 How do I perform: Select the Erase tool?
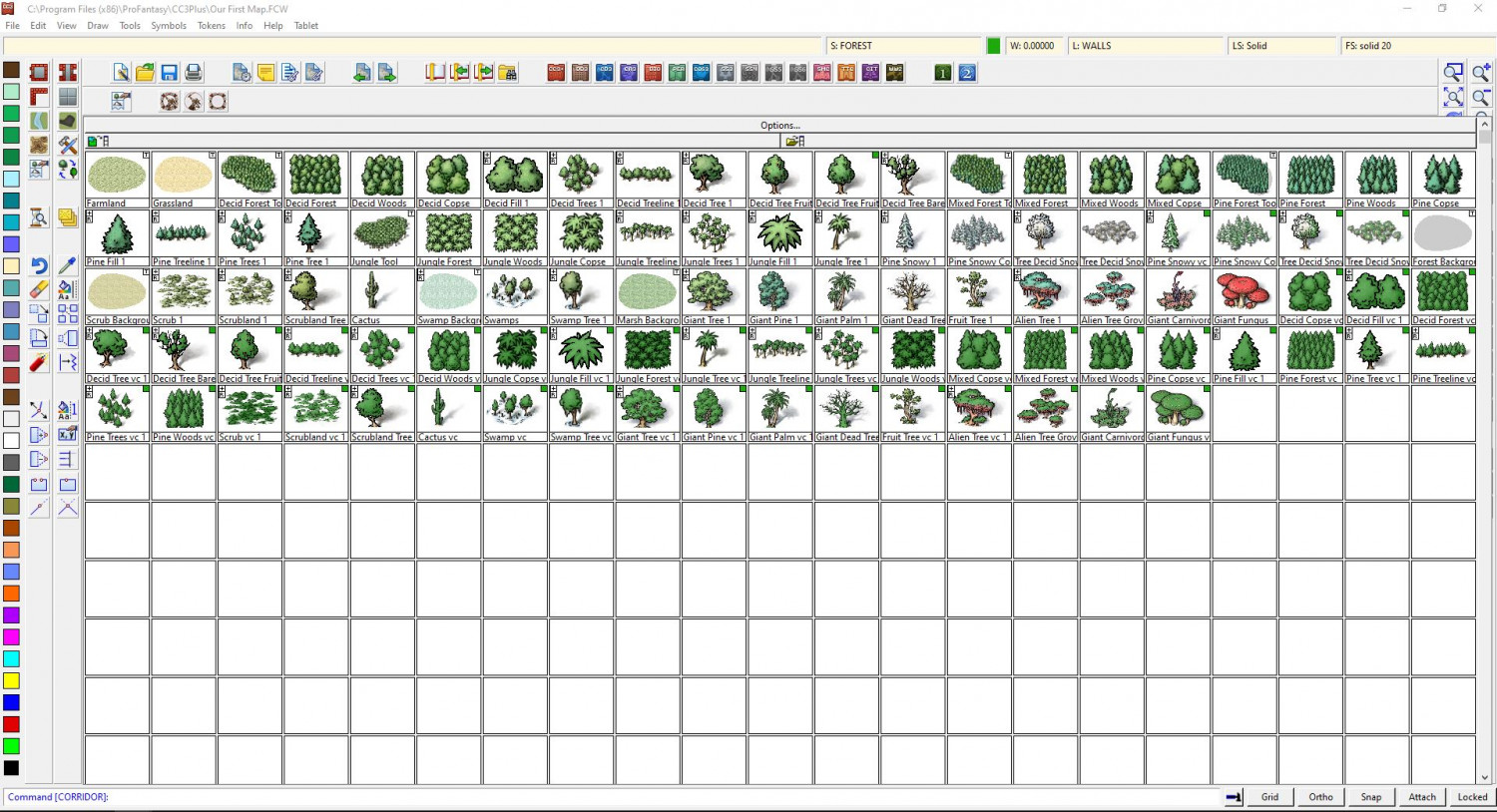[x=39, y=289]
